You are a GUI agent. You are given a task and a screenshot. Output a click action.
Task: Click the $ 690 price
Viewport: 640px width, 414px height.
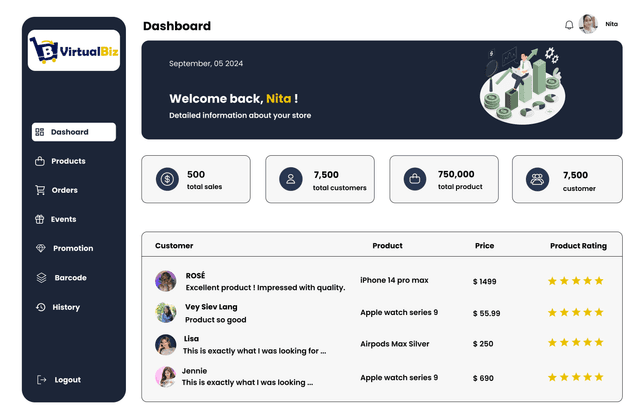[x=483, y=378]
